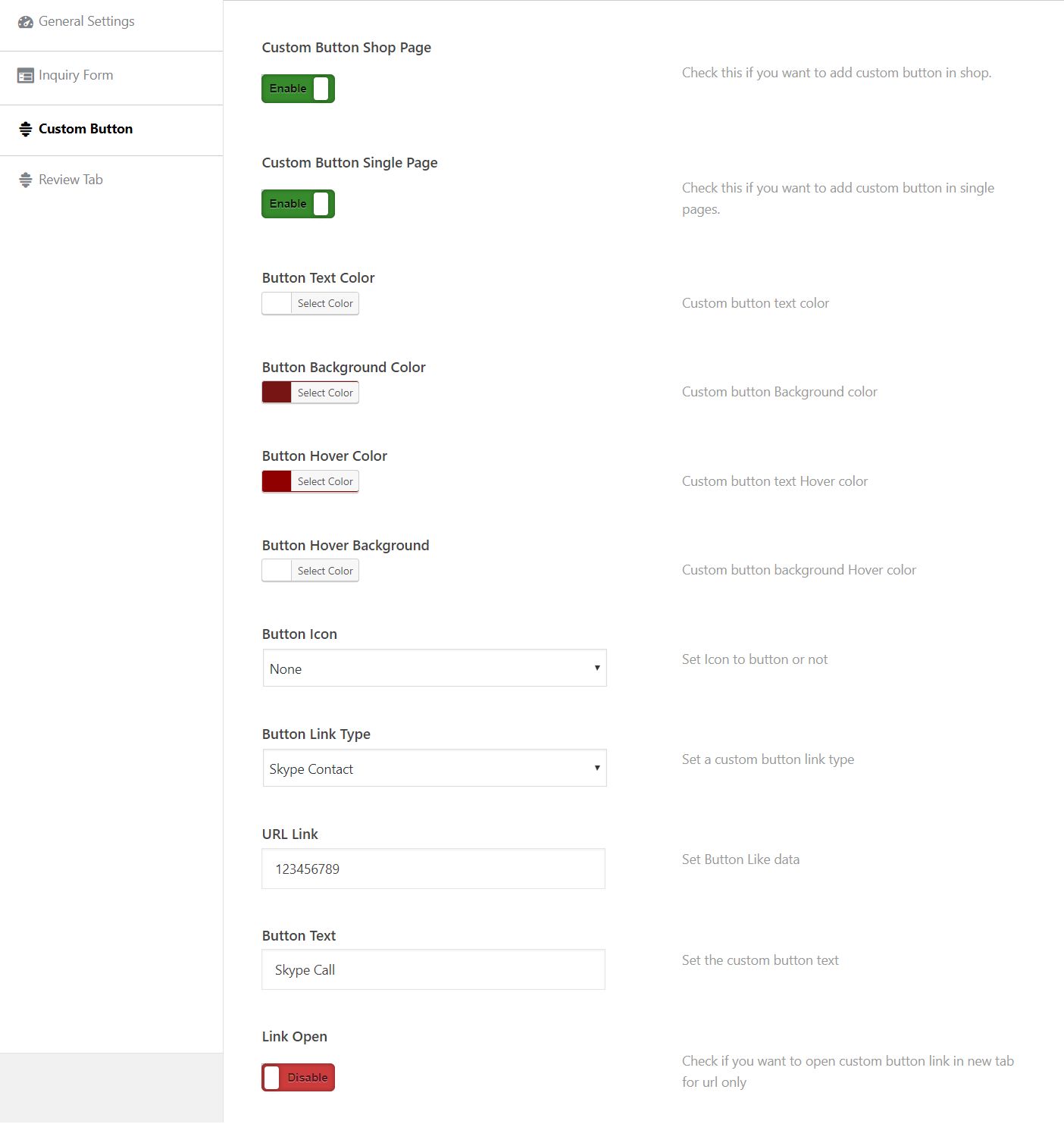This screenshot has height=1124, width=1064.
Task: Click the Inquiry Form list icon
Action: click(26, 76)
